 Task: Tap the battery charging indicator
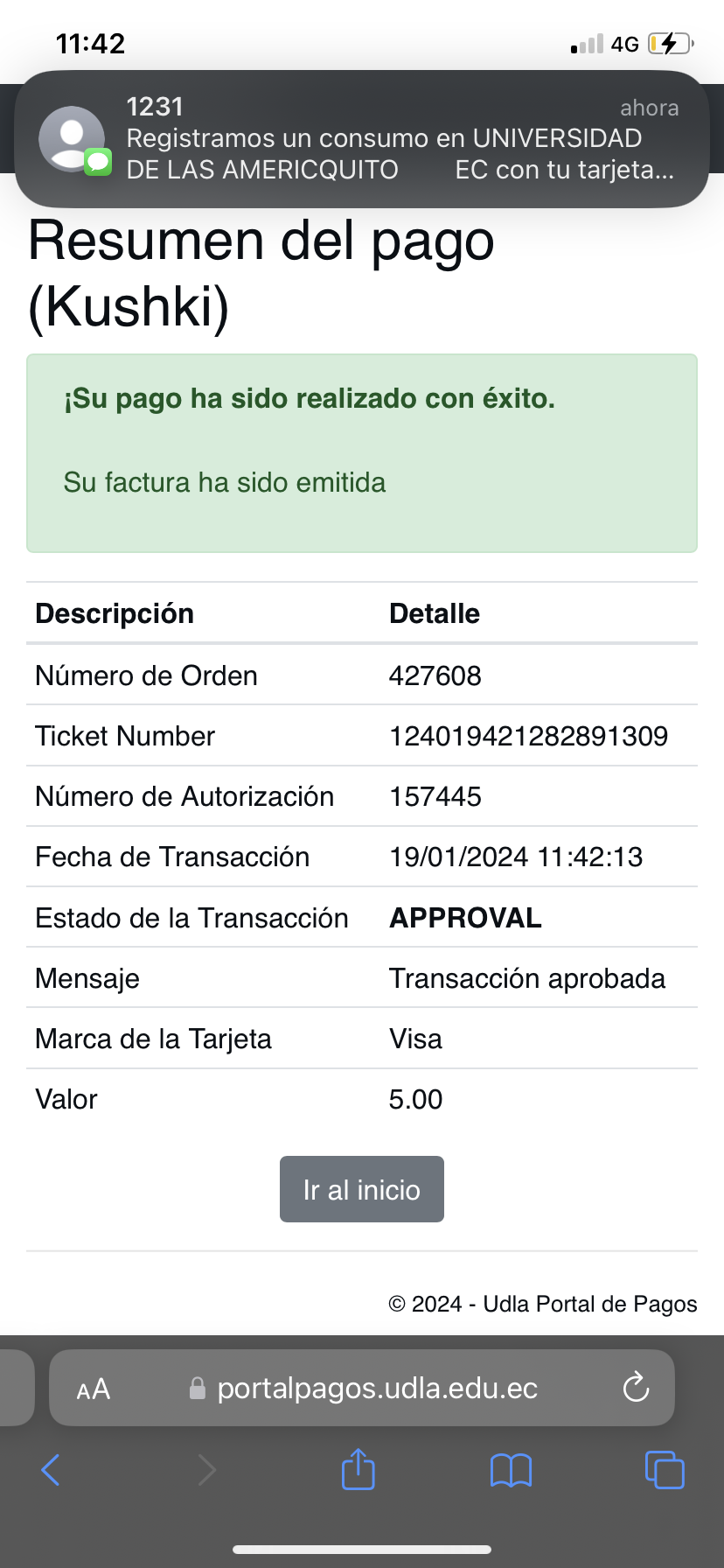(x=670, y=44)
